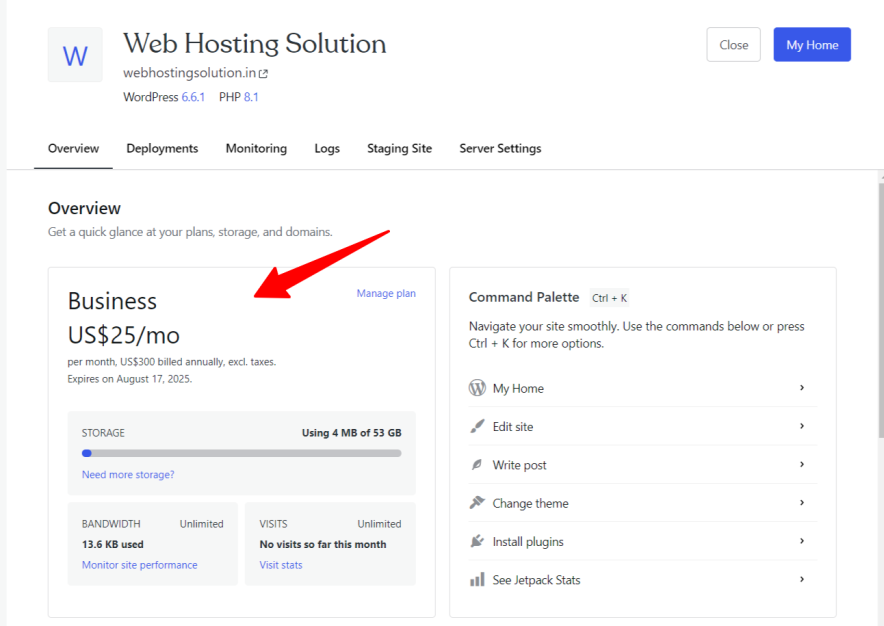Click the W site avatar icon
Image resolution: width=884 pixels, height=626 pixels.
(x=75, y=57)
